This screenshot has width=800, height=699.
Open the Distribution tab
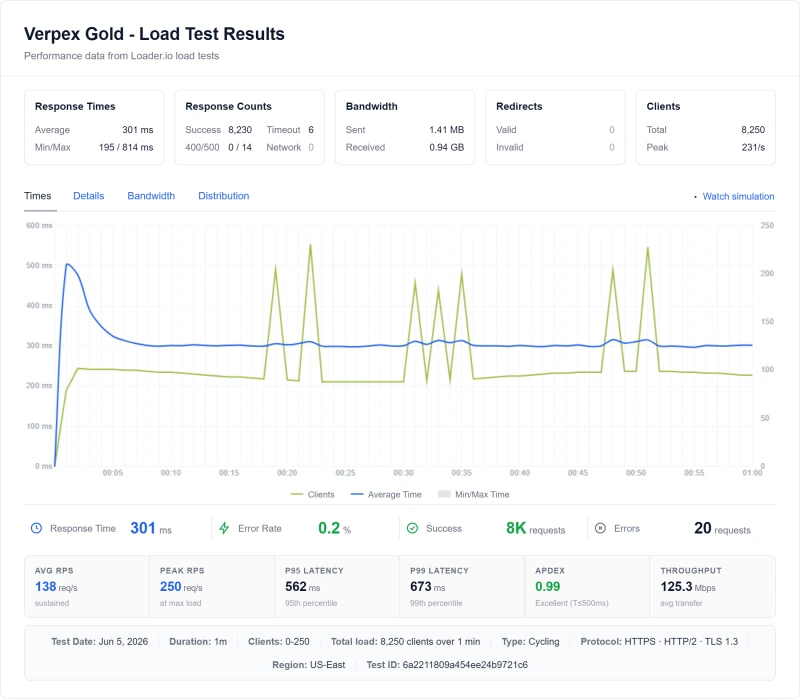point(223,196)
